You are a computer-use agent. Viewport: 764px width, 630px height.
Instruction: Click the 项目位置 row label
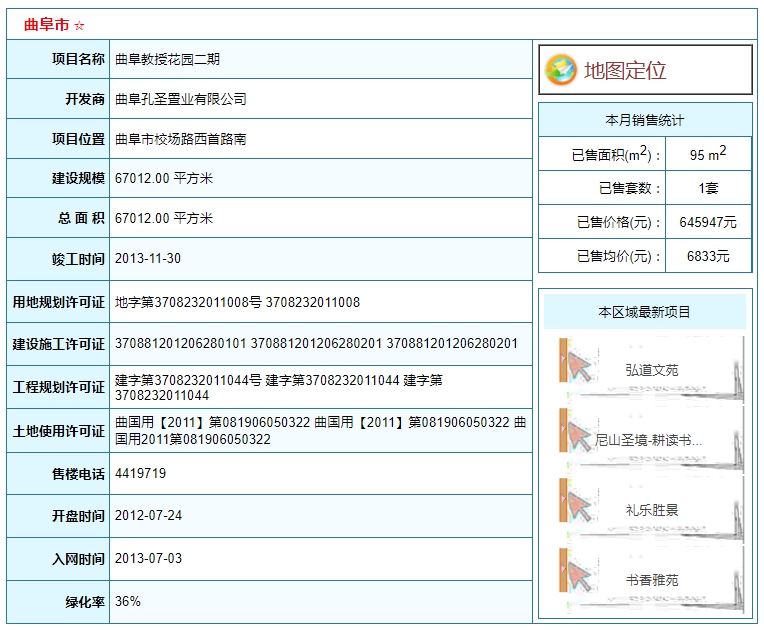78,139
